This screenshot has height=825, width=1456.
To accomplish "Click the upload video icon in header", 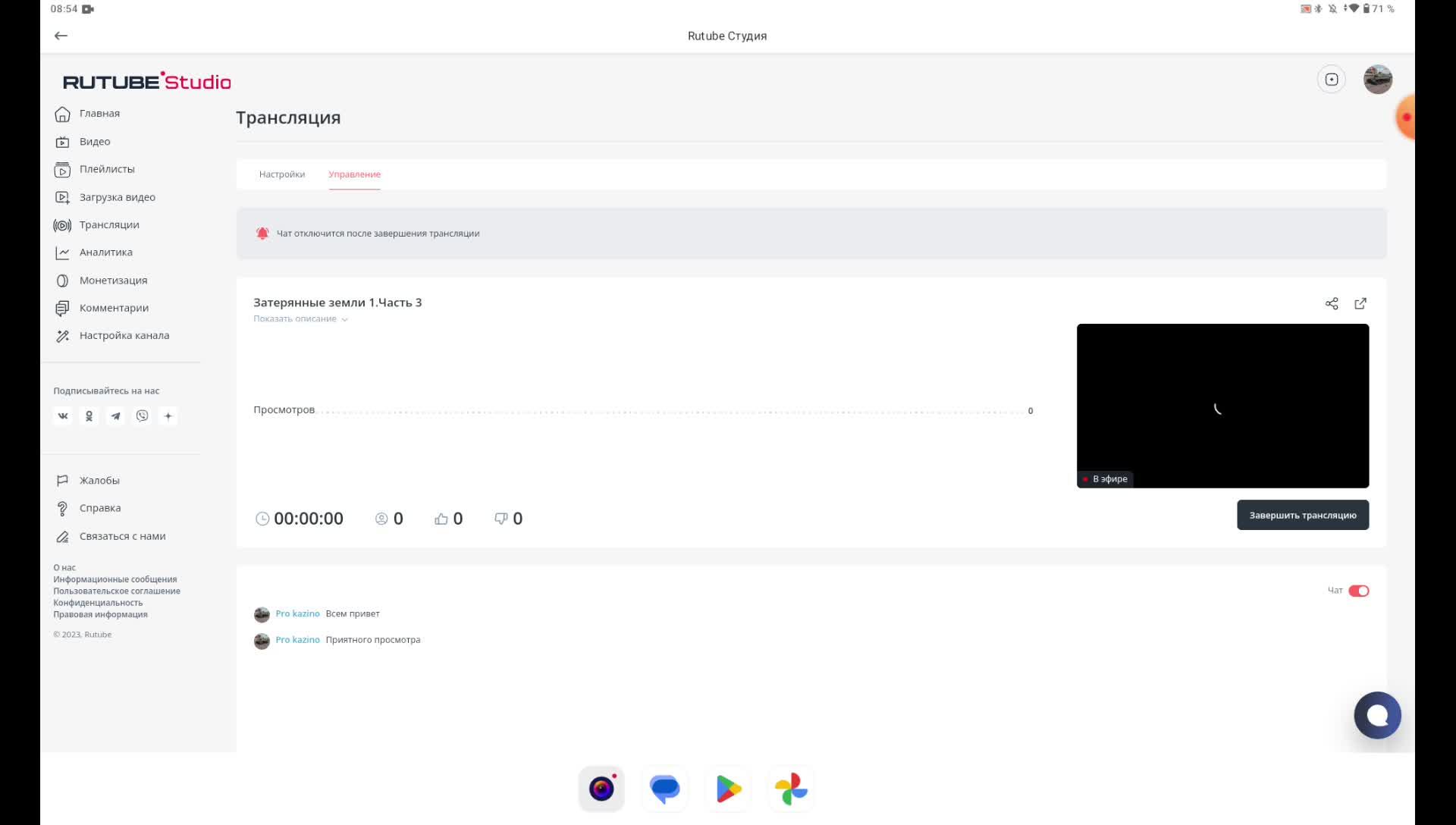I will tap(1332, 80).
